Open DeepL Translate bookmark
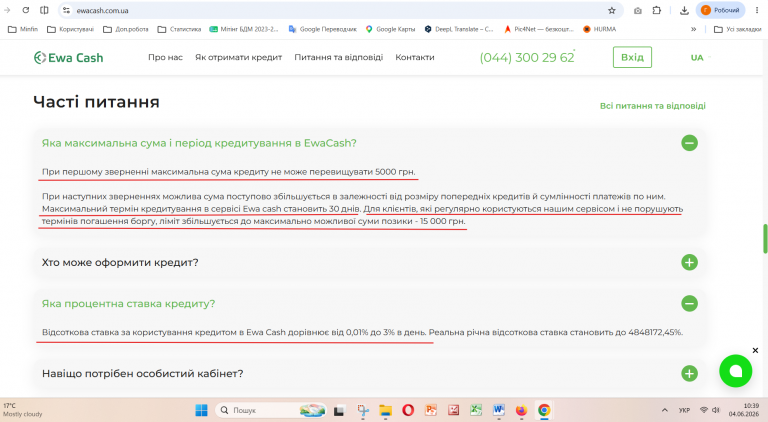This screenshot has width=768, height=422. click(459, 29)
